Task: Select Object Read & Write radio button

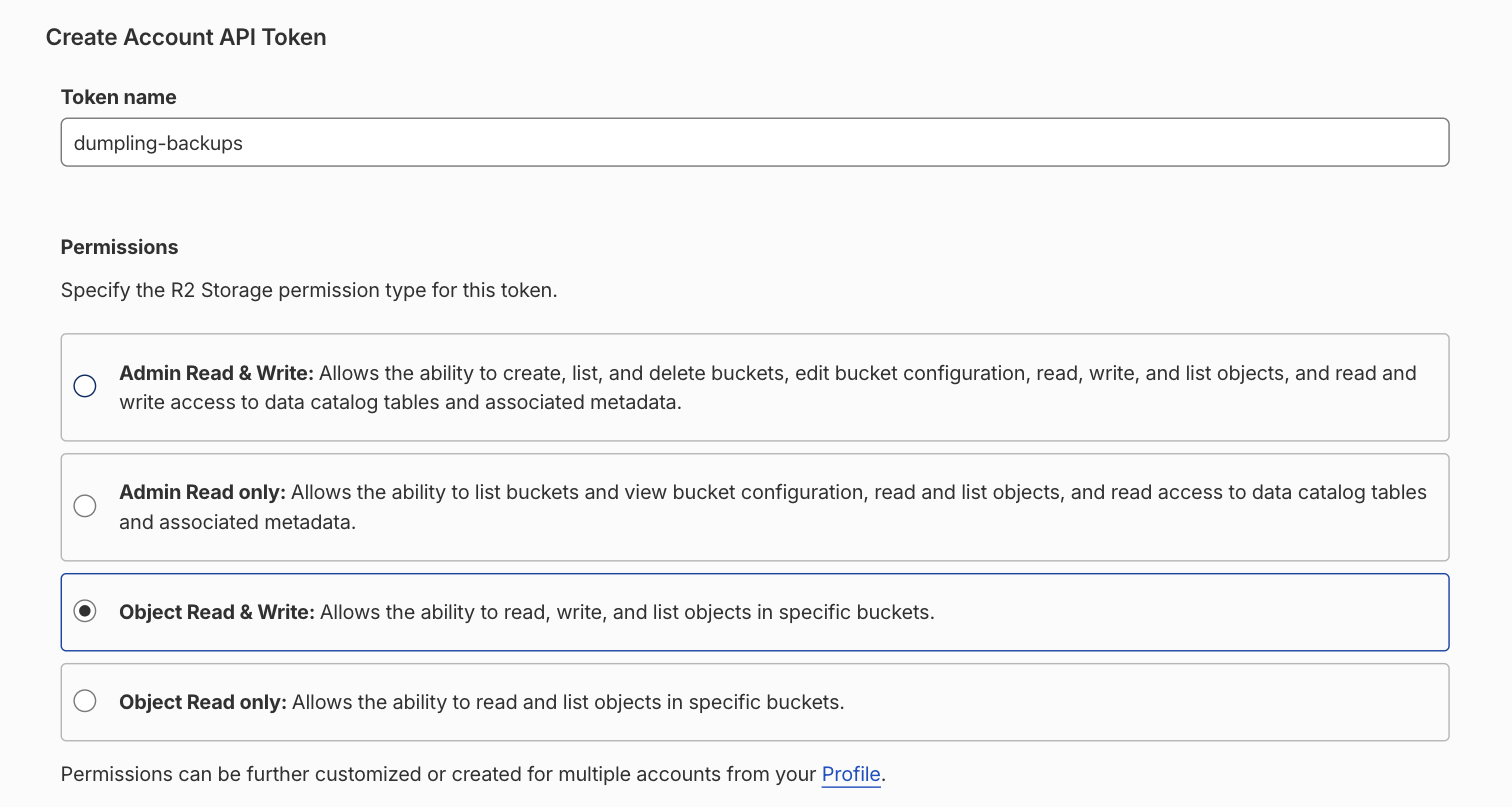Action: pyautogui.click(x=85, y=611)
